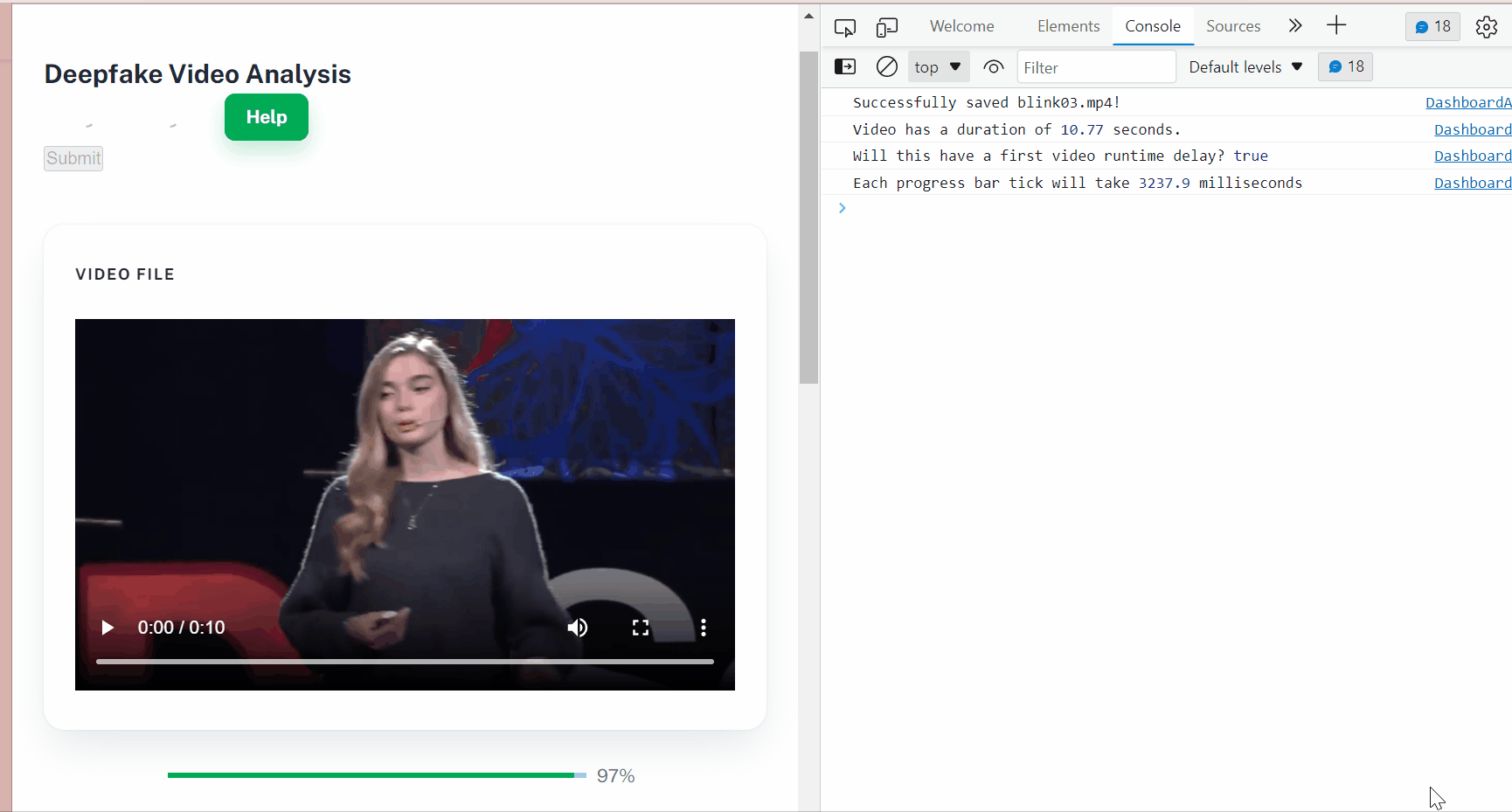The image size is (1512, 812).
Task: Seek using the video progress bar
Action: [404, 662]
